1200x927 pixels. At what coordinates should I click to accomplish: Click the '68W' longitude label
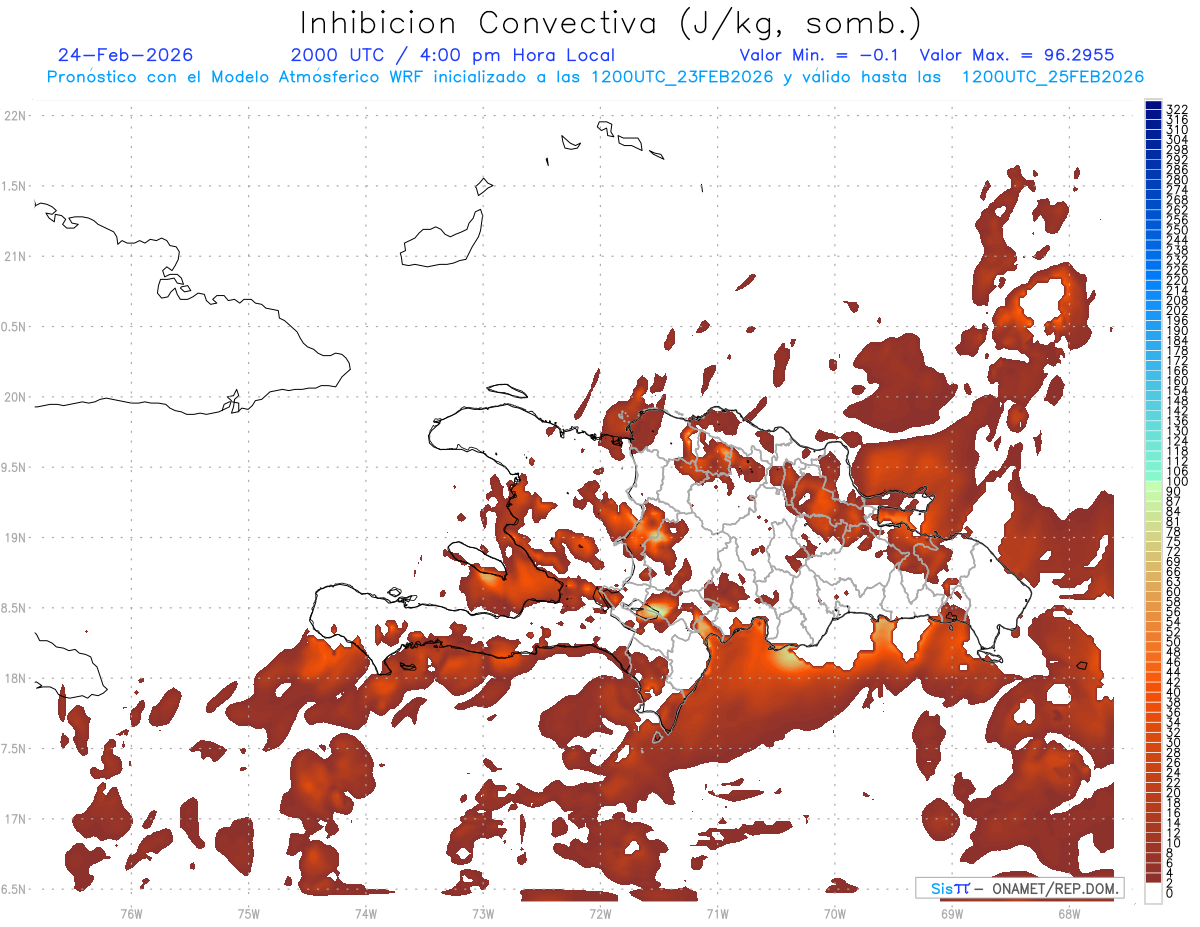point(1069,912)
